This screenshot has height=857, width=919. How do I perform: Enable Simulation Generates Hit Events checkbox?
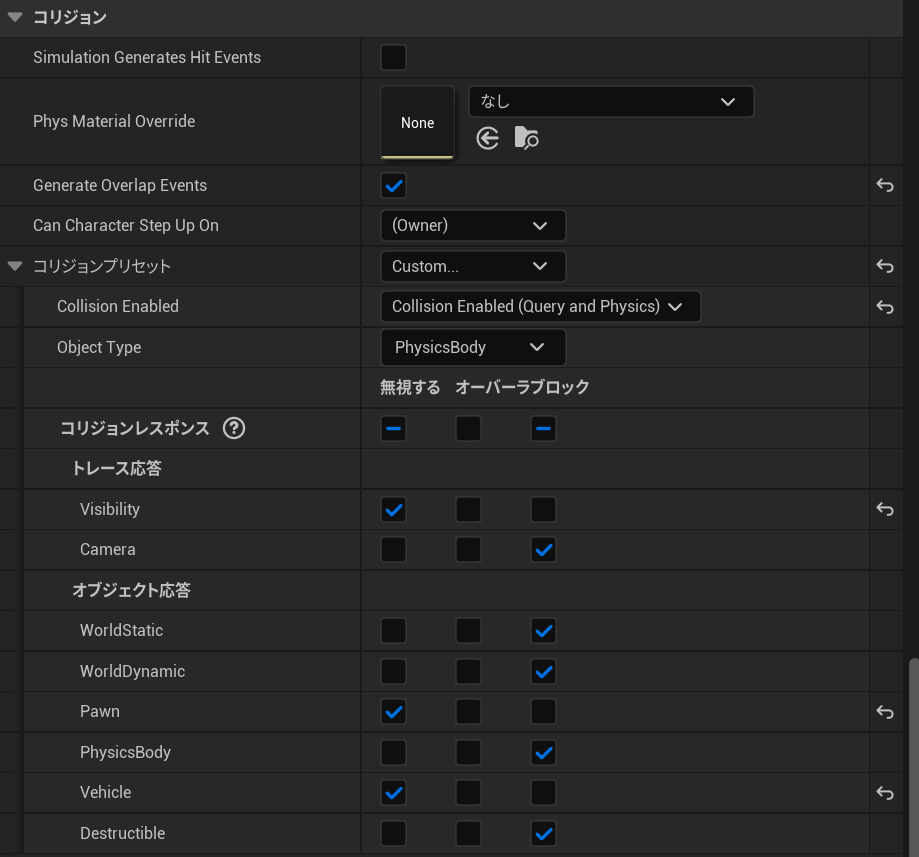[x=393, y=57]
